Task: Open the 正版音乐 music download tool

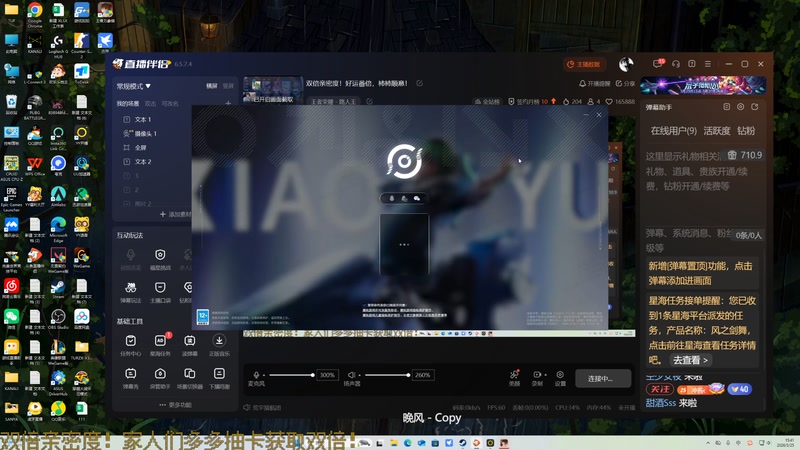Action: pyautogui.click(x=219, y=345)
